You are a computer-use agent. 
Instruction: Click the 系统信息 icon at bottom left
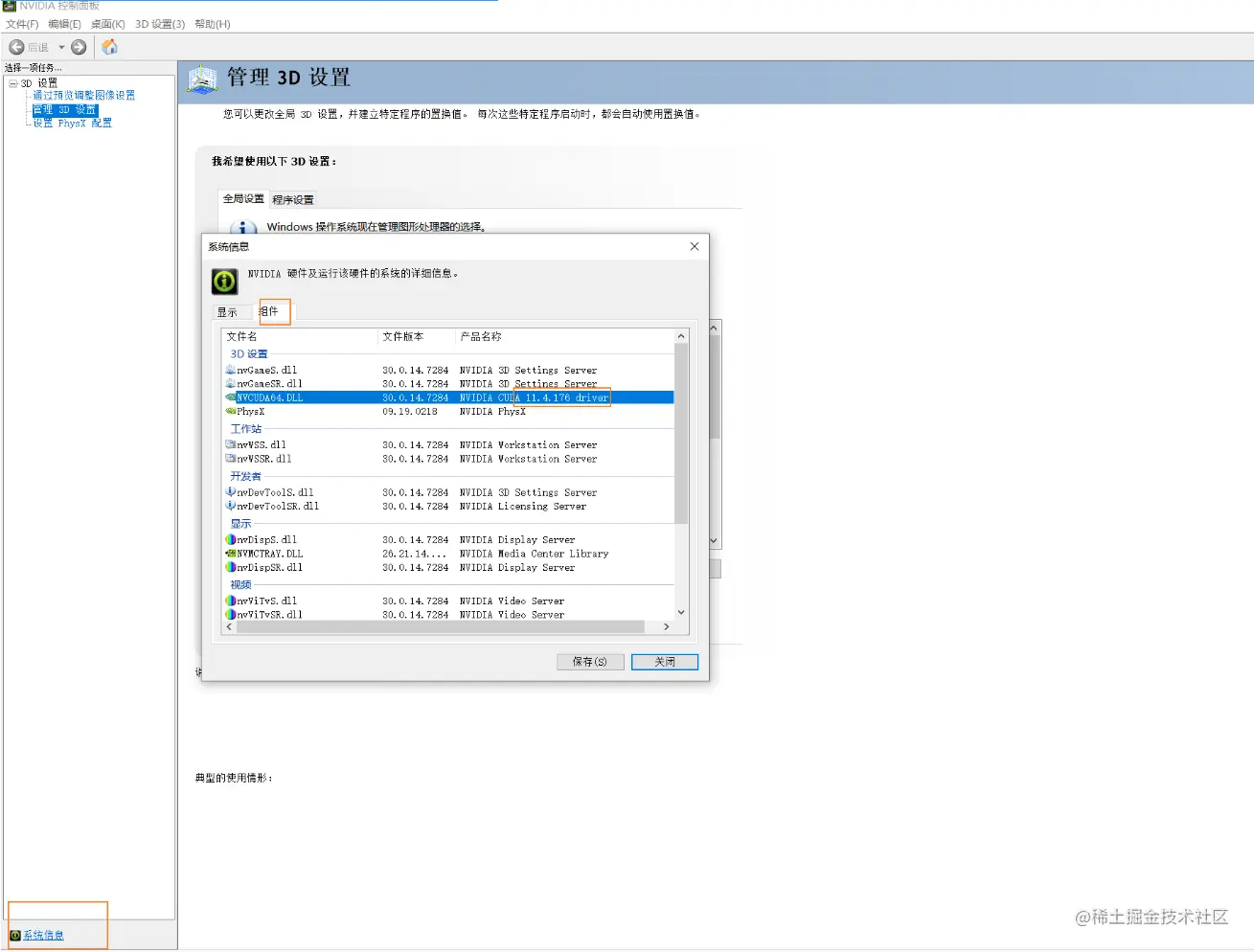(15, 935)
